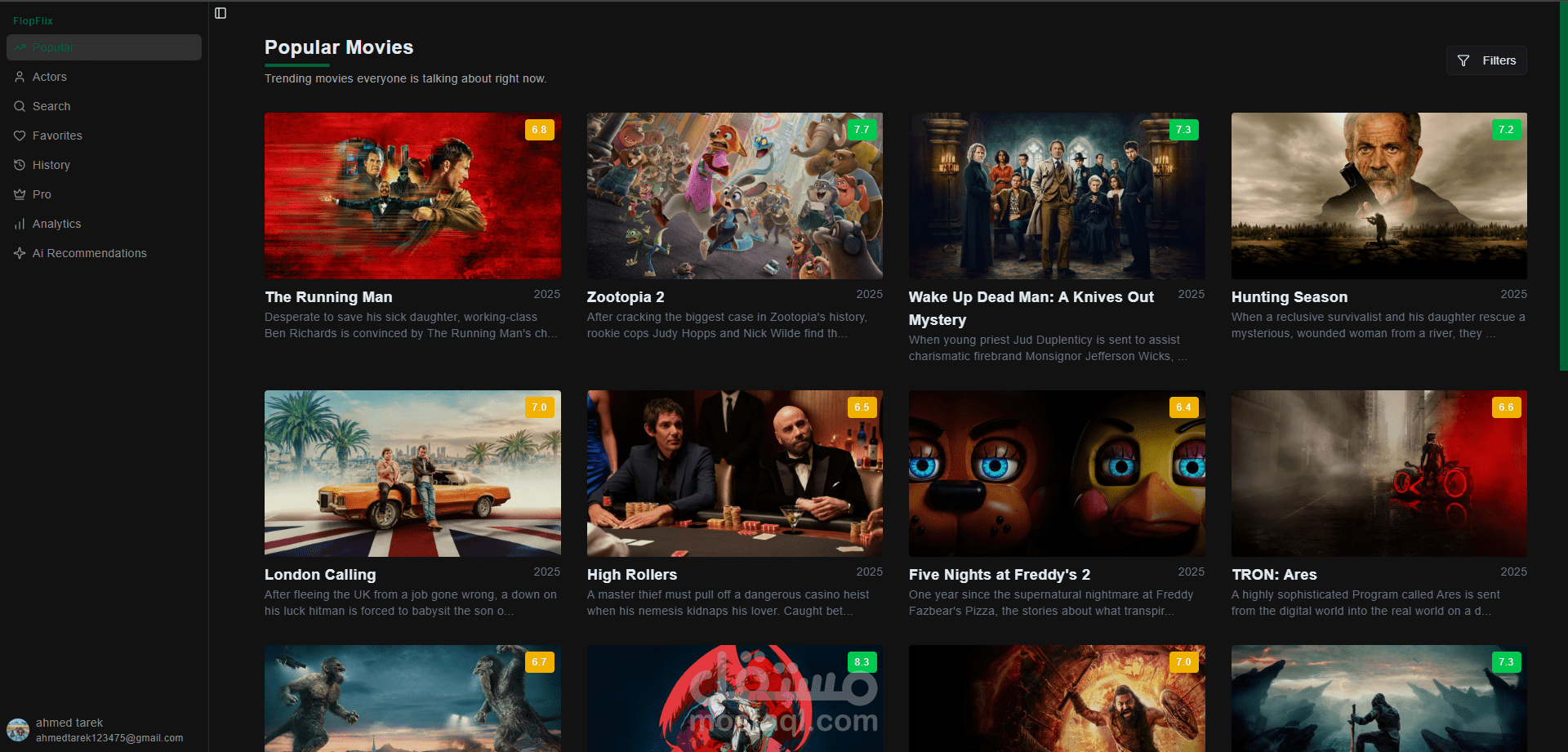
Task: Click the 6.5 rating badge on High Rollers
Action: pos(862,407)
